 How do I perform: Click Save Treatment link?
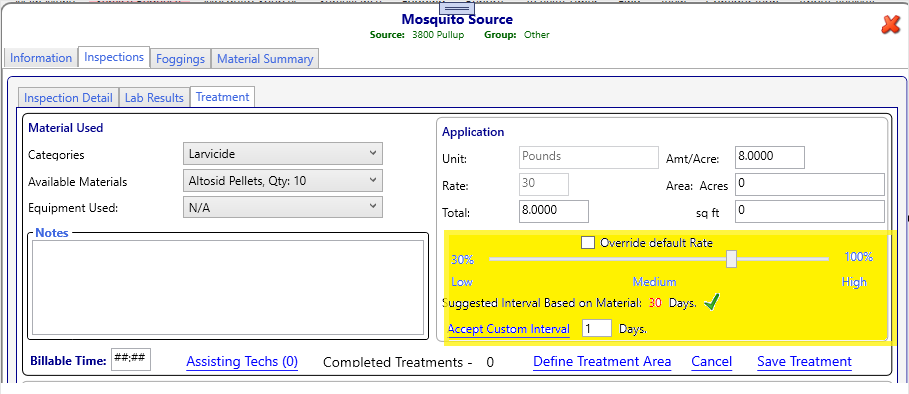(x=804, y=362)
